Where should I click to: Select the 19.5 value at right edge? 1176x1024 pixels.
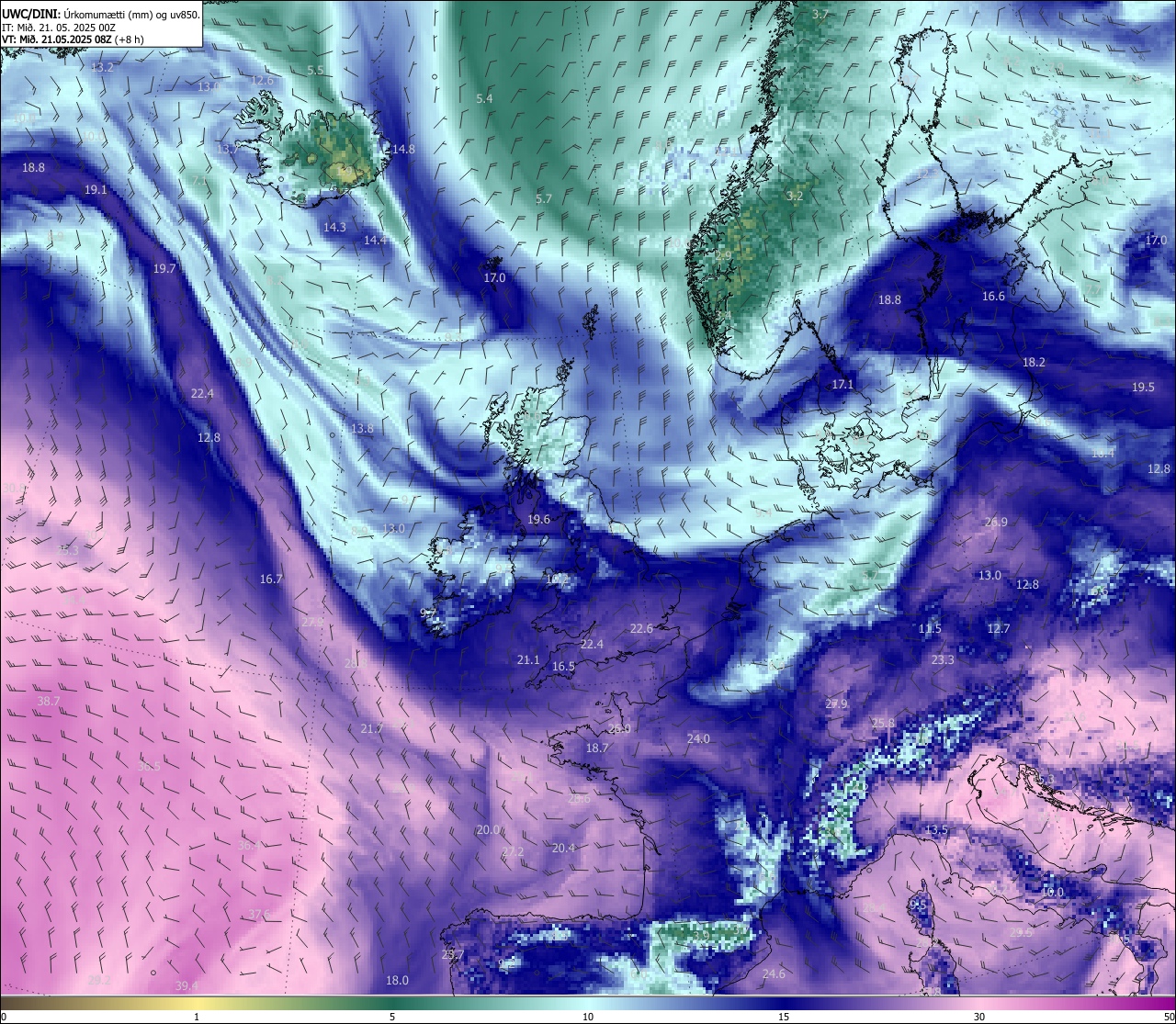tap(1143, 388)
